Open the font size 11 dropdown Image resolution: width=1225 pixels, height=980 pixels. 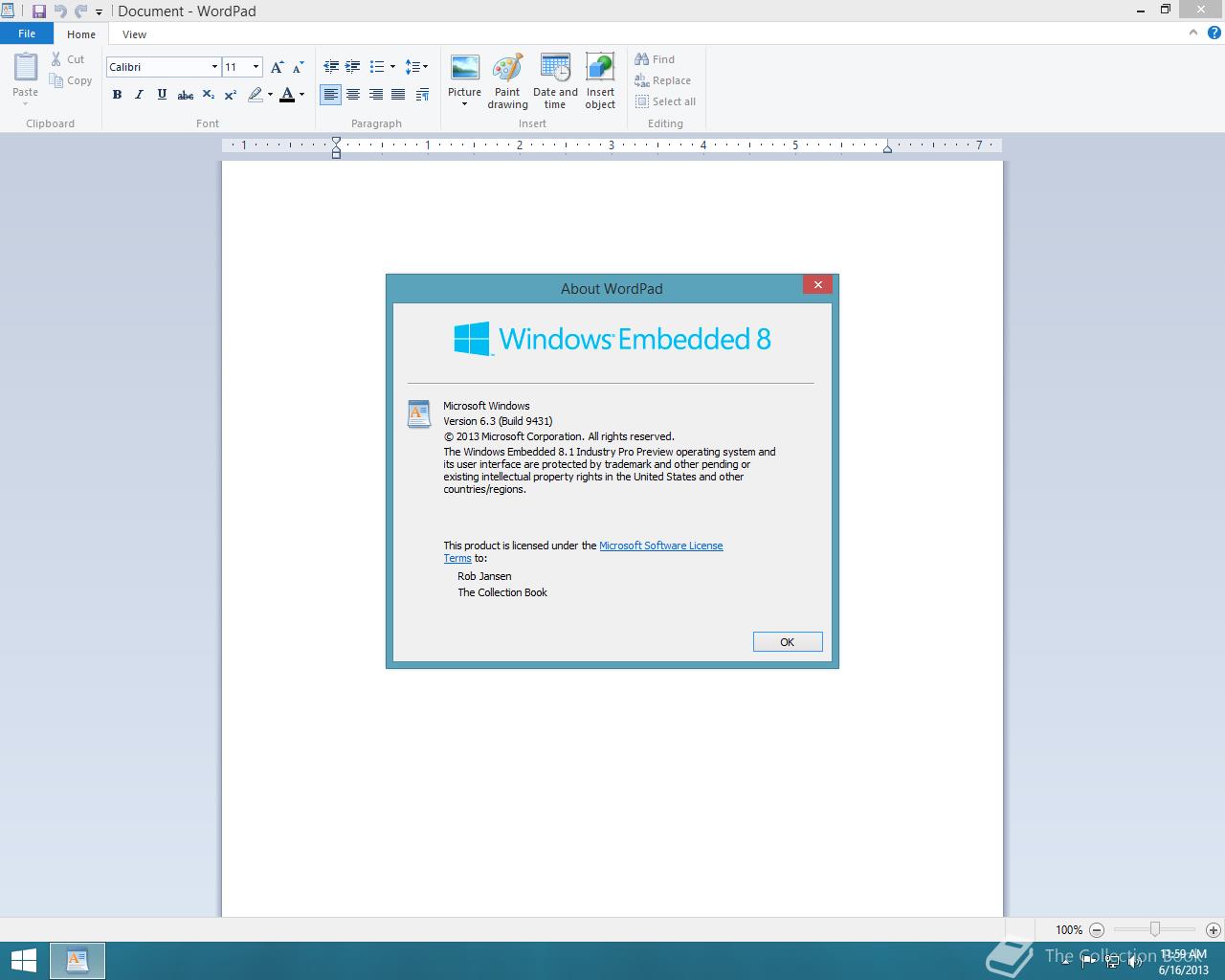pyautogui.click(x=256, y=67)
